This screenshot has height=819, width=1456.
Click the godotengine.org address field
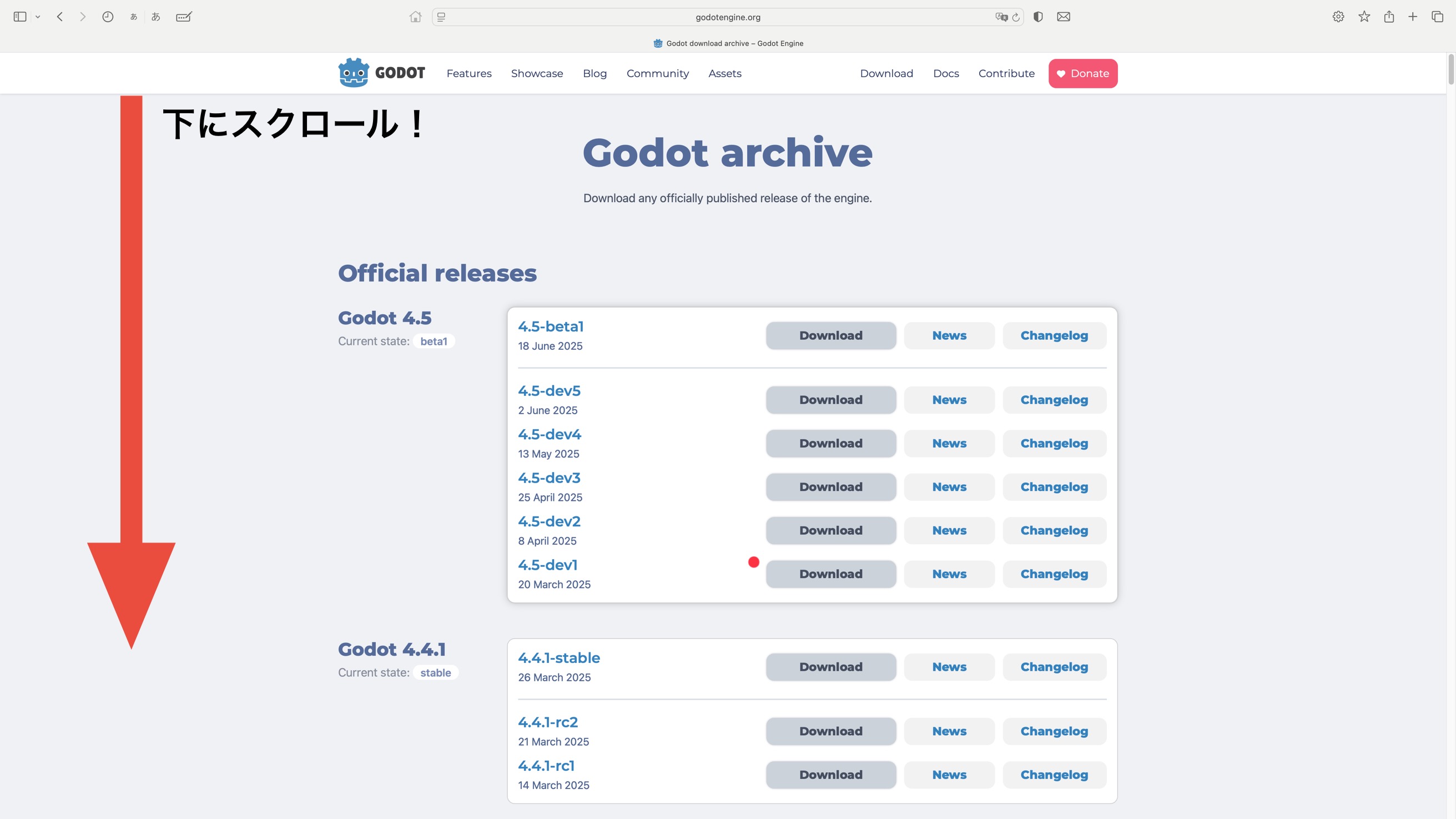tap(727, 17)
